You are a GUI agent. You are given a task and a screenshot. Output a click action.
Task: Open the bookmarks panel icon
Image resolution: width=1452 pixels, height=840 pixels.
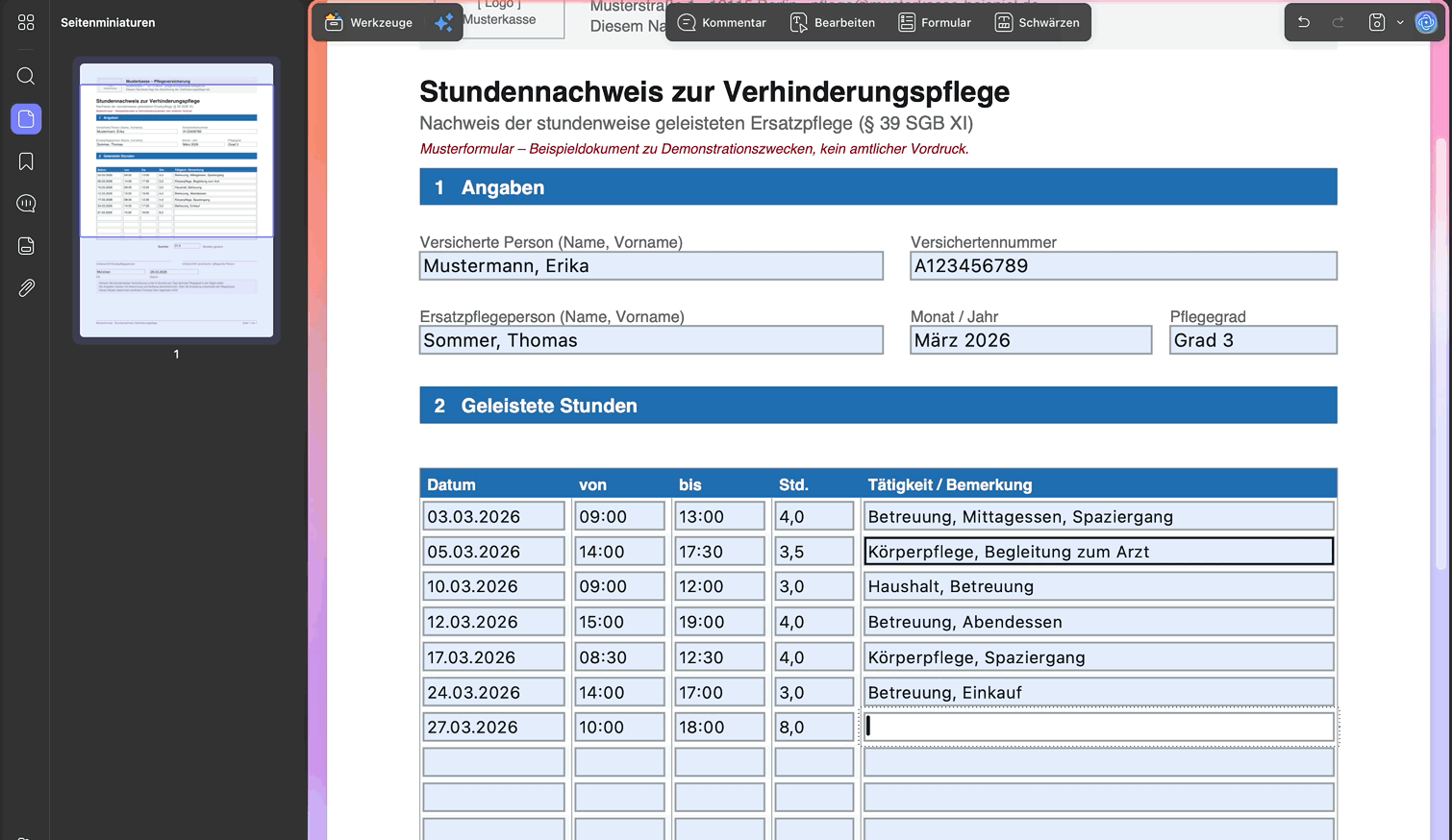(26, 161)
